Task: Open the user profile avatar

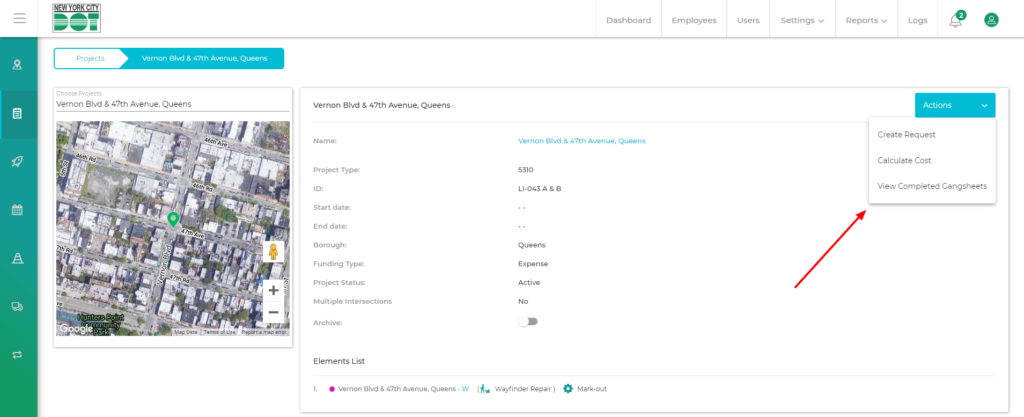Action: click(991, 20)
